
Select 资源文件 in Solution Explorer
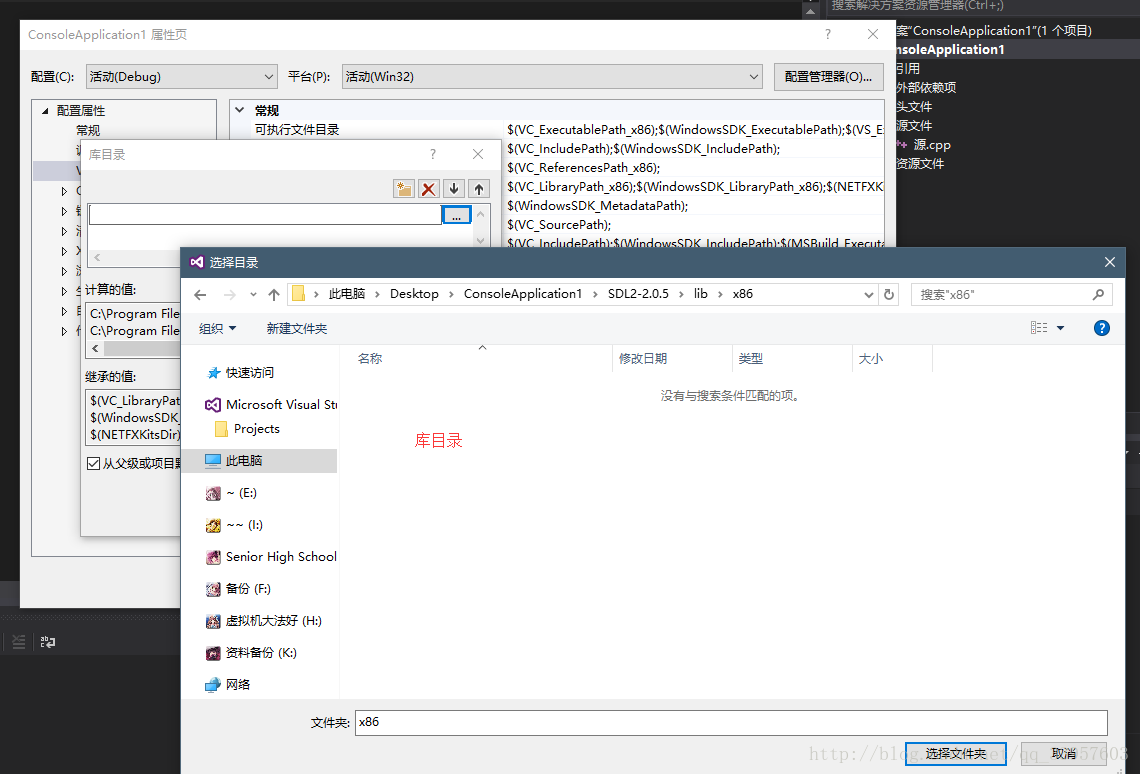(x=920, y=164)
